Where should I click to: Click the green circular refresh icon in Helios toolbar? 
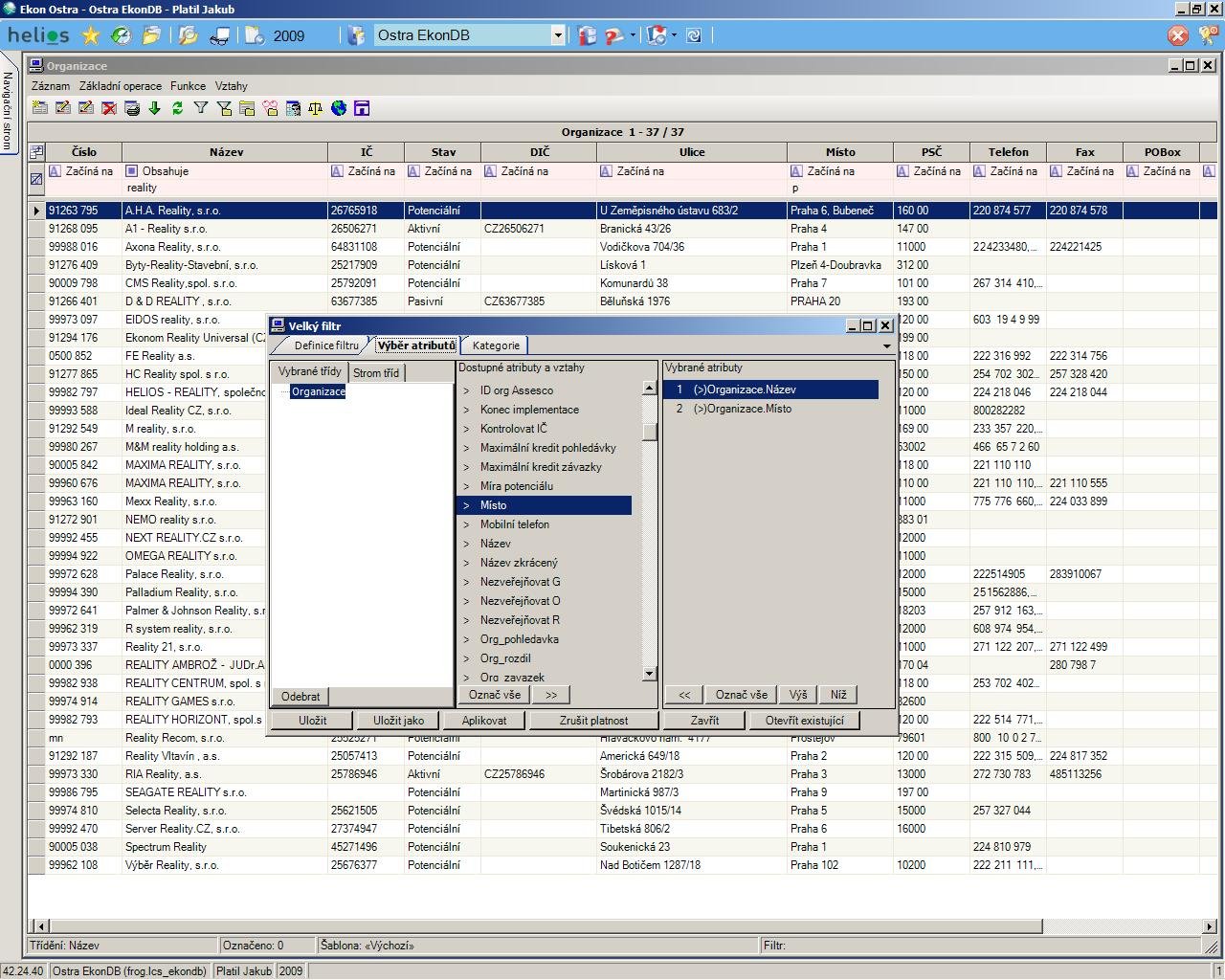tap(121, 35)
